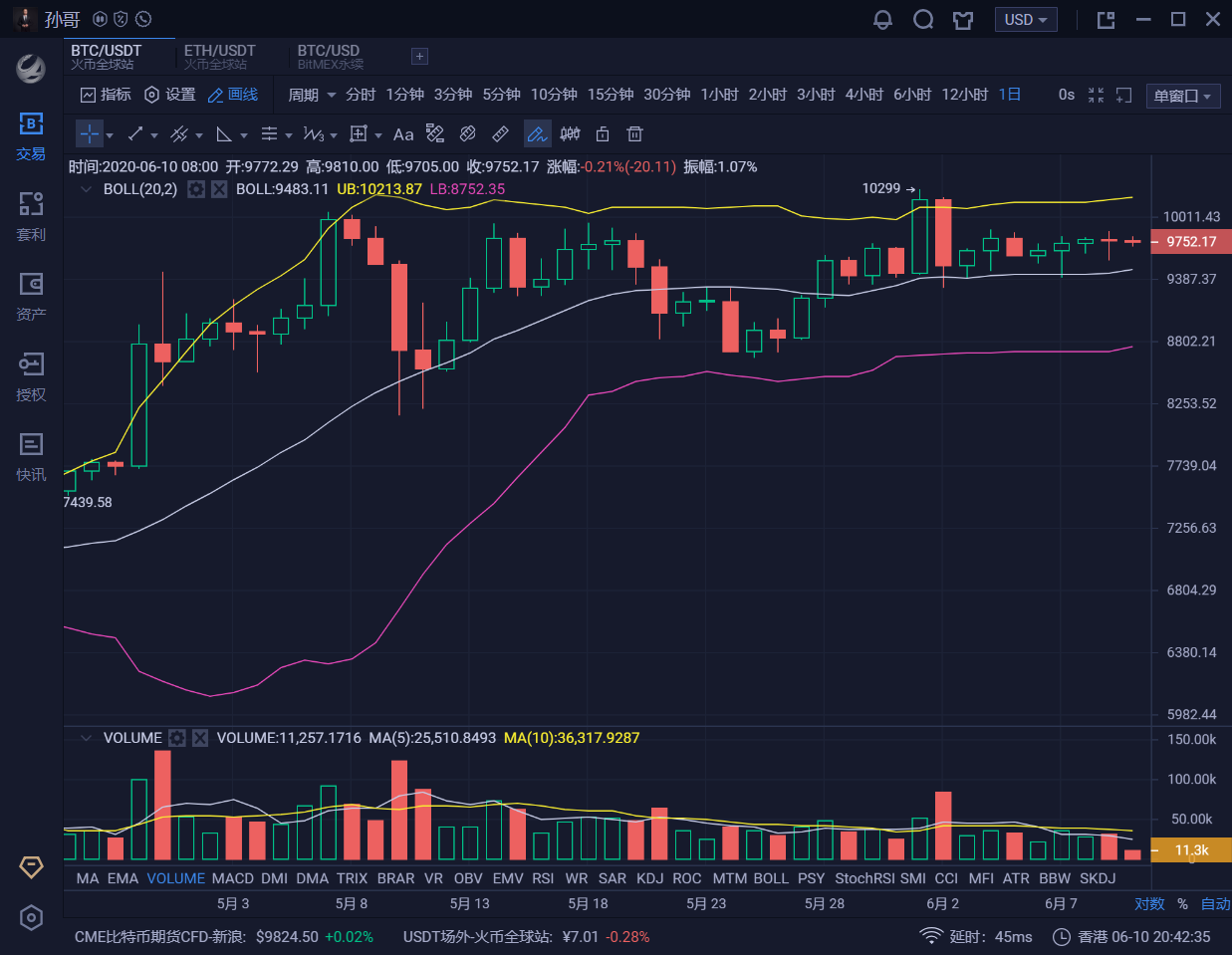
Task: Expand the 周期 period dropdown
Action: pyautogui.click(x=312, y=95)
